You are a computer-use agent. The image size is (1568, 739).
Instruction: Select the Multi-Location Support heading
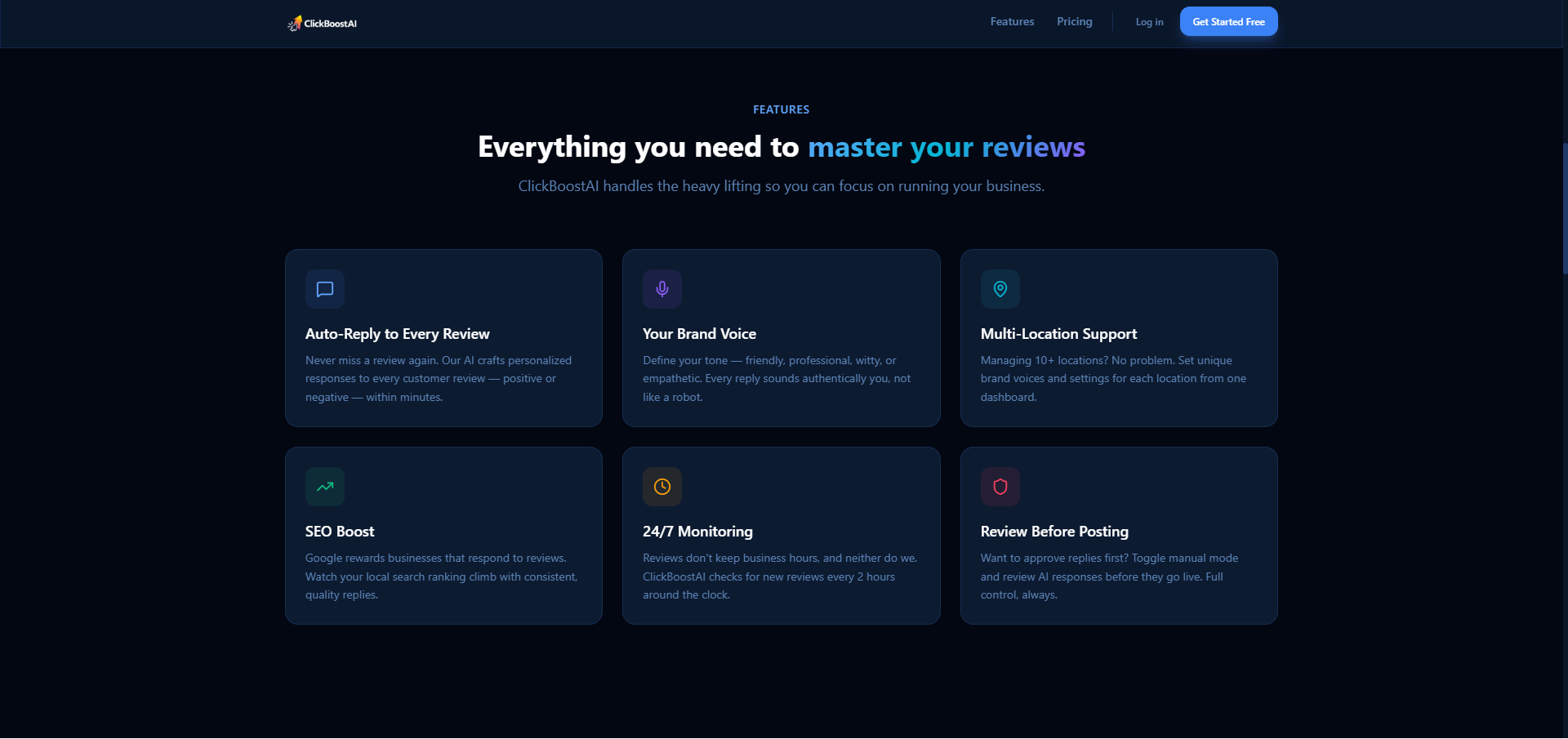[x=1058, y=334]
